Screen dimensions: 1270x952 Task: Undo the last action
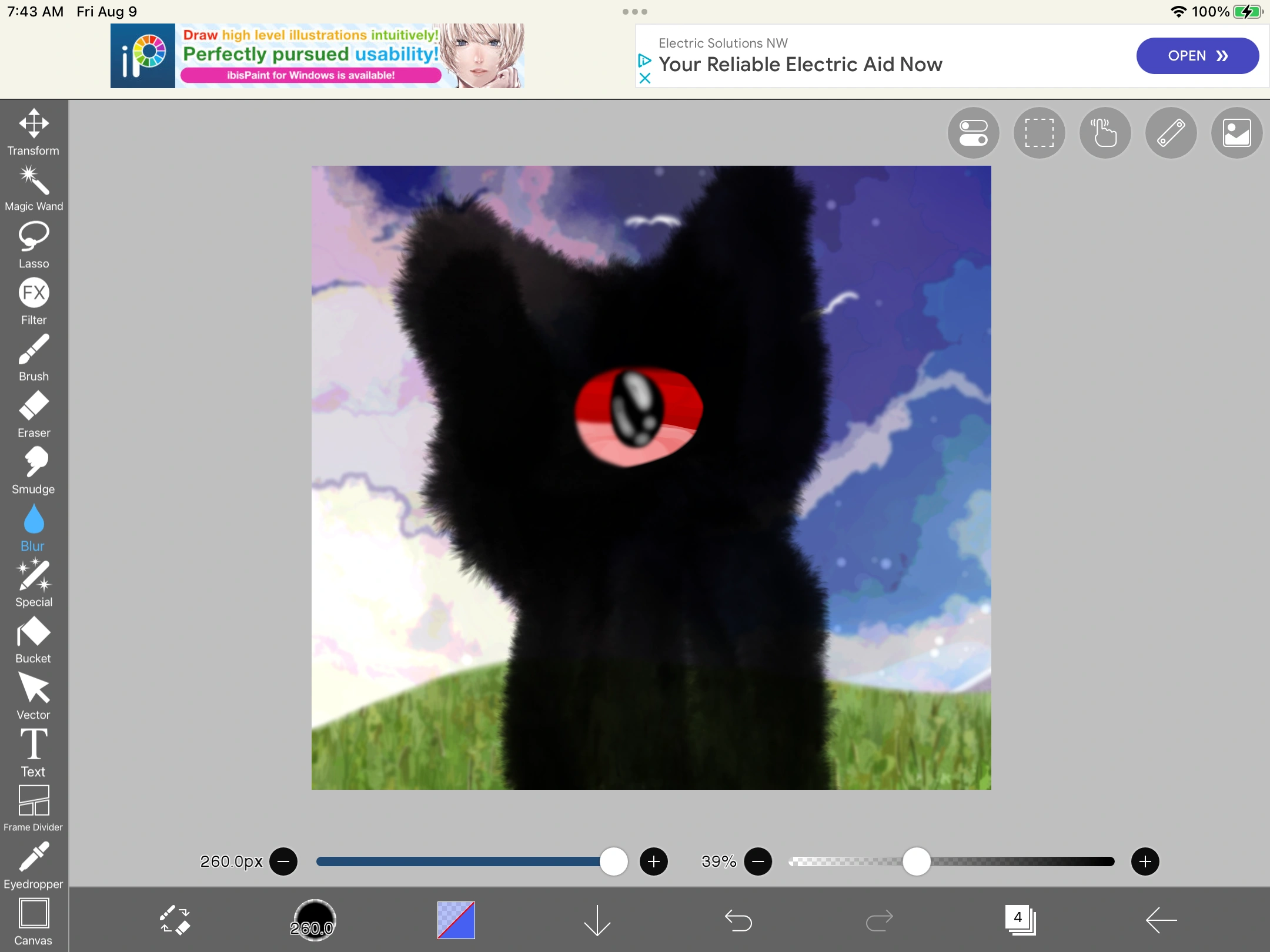tap(738, 921)
